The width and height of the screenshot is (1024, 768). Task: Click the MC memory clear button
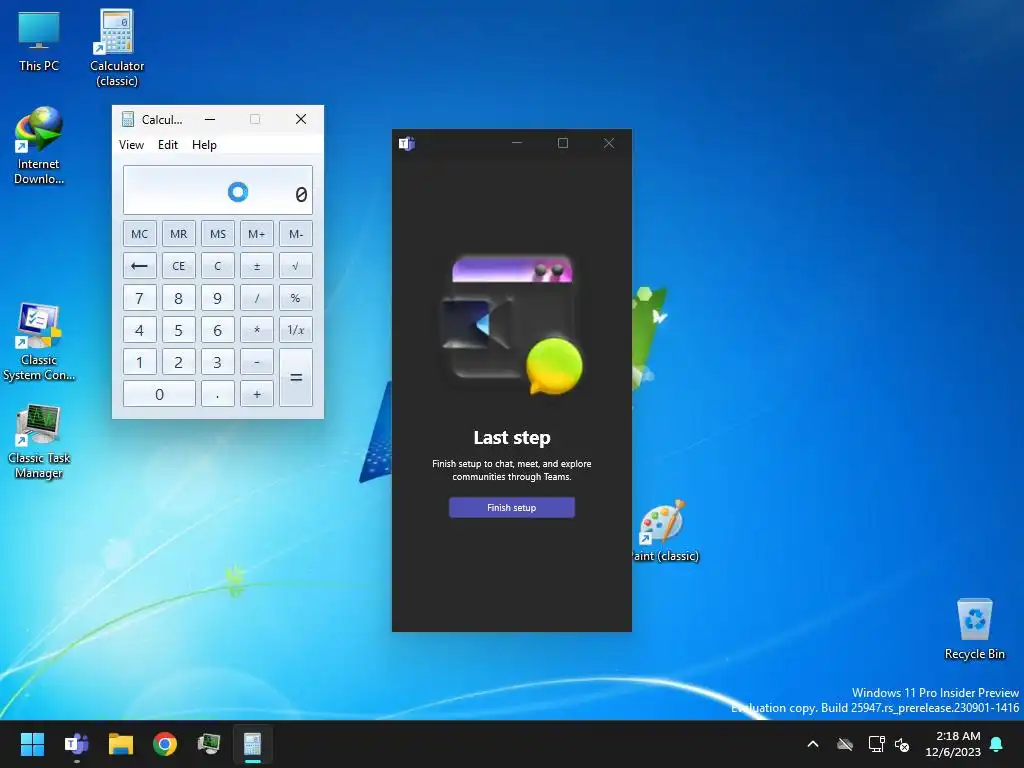(140, 234)
